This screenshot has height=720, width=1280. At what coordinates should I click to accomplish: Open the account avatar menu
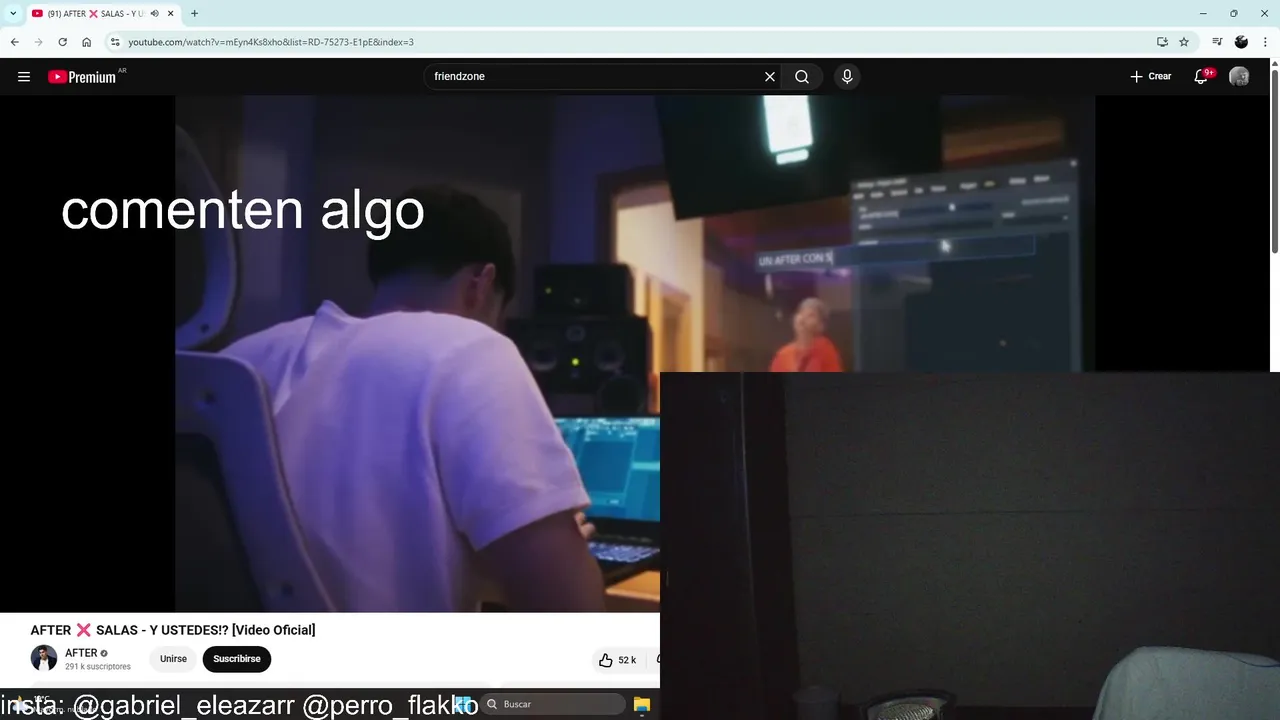(x=1239, y=77)
